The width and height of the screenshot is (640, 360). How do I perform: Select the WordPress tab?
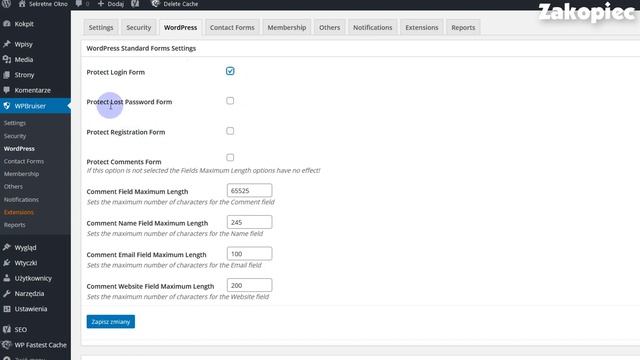point(180,27)
